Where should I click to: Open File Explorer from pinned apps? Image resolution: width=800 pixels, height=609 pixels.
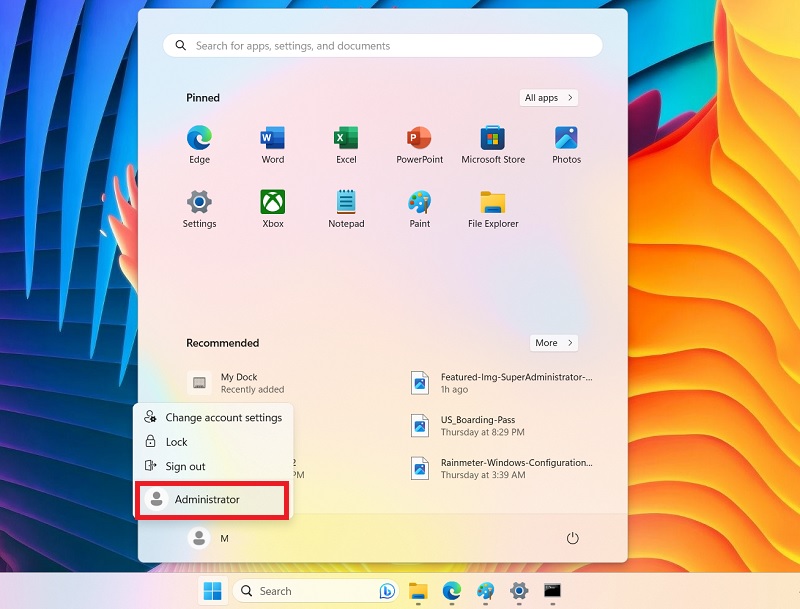493,205
